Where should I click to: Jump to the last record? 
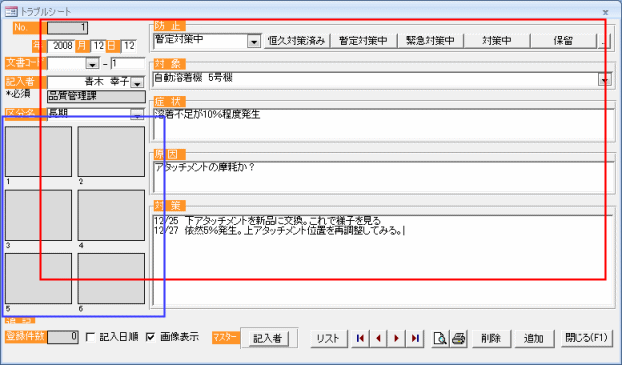click(415, 338)
